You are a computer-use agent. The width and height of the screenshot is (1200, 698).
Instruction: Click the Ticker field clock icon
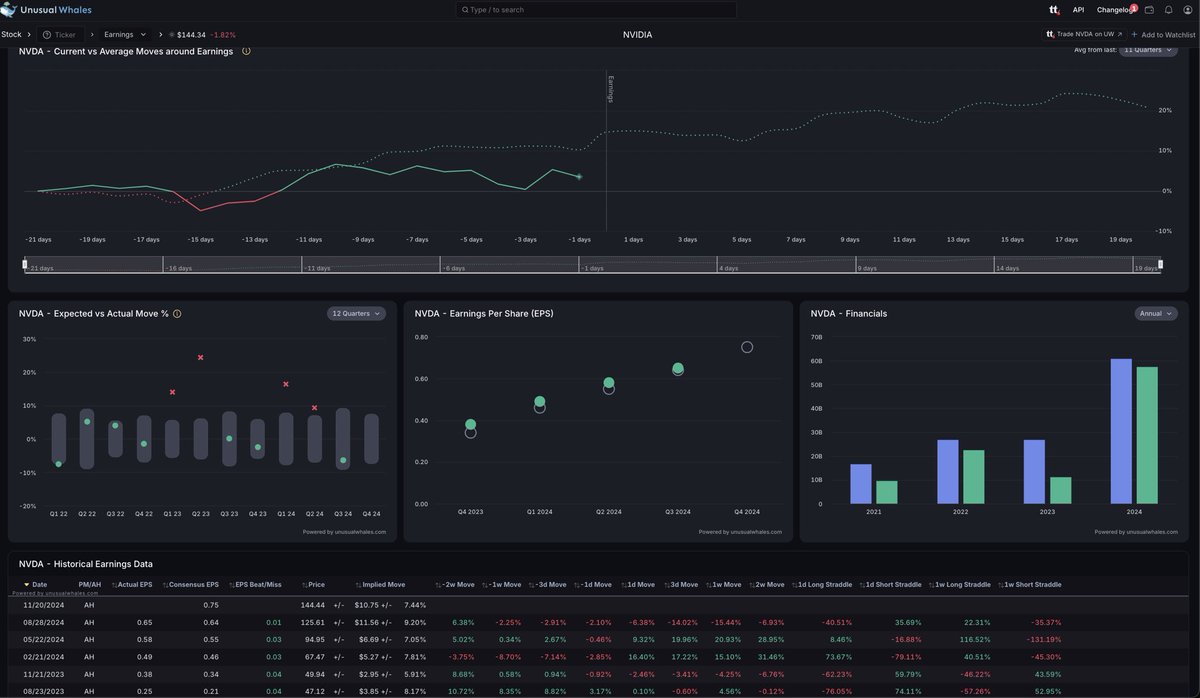coord(47,35)
